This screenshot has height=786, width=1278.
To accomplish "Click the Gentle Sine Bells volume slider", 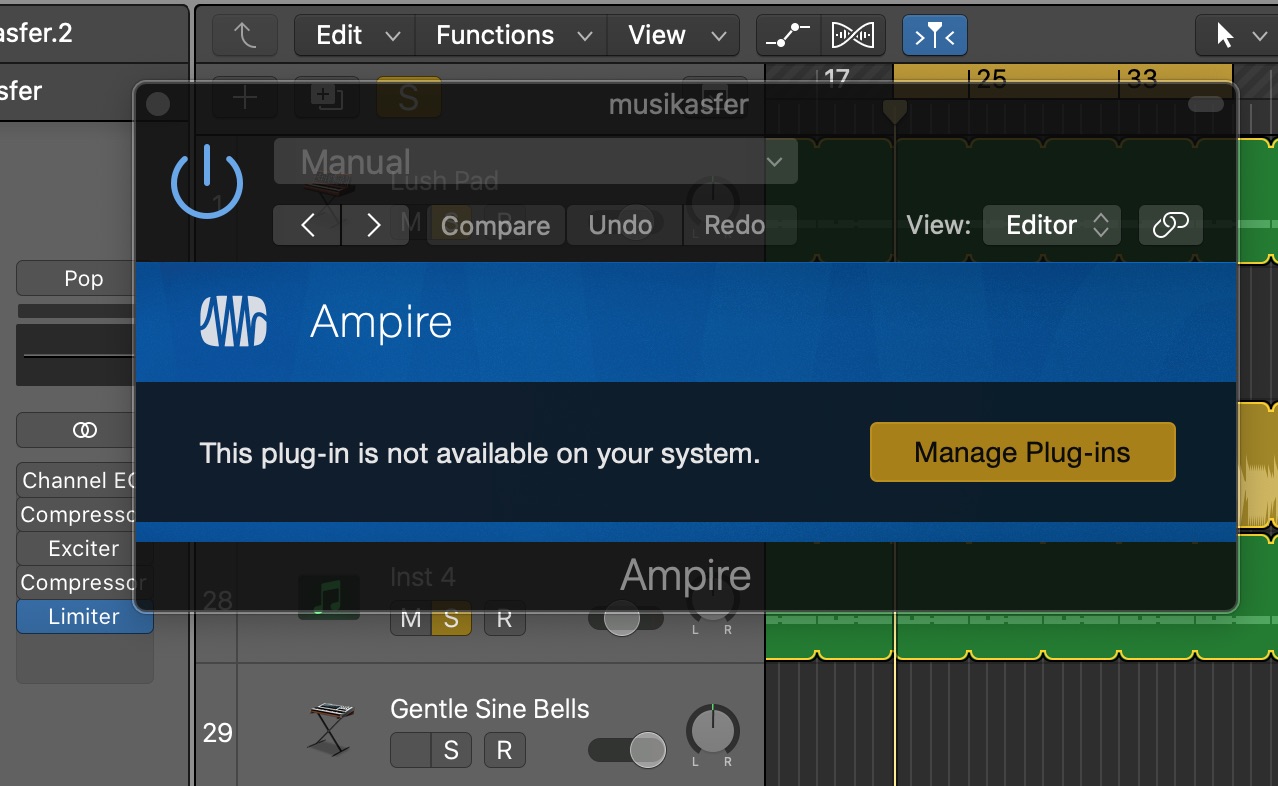I will click(627, 749).
